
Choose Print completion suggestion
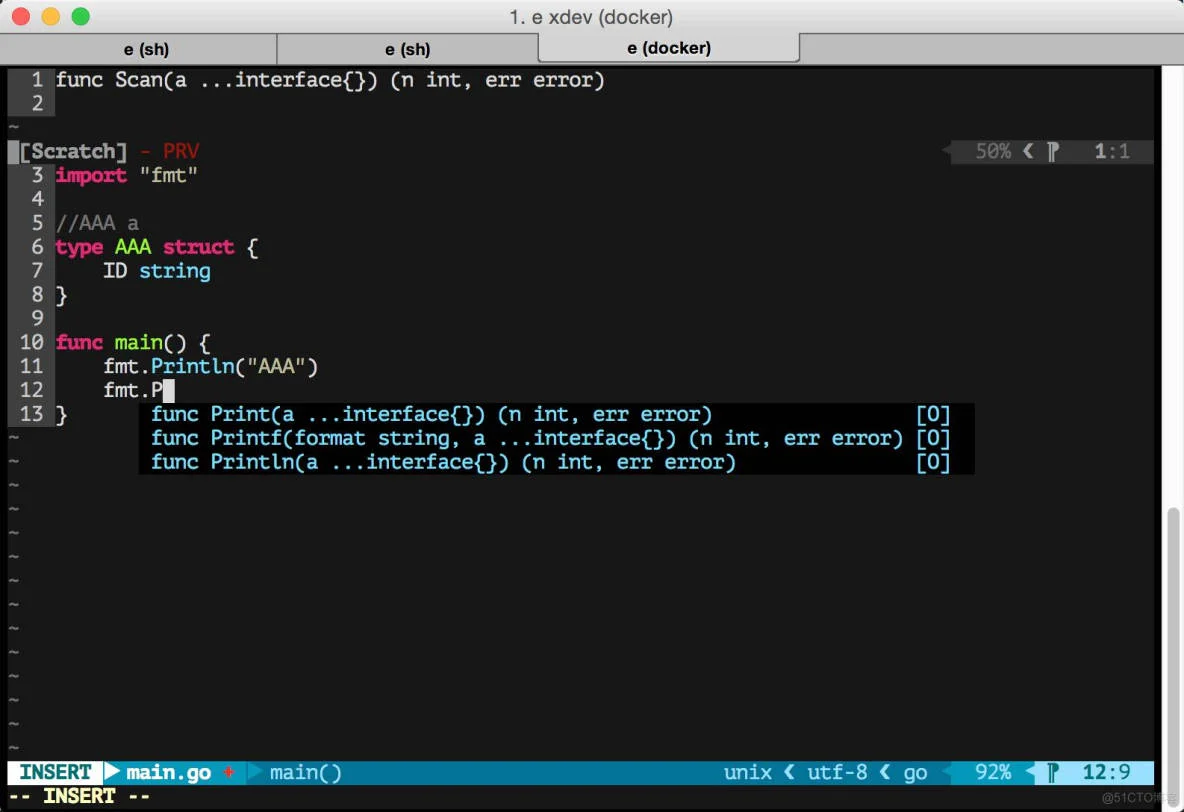(x=557, y=415)
